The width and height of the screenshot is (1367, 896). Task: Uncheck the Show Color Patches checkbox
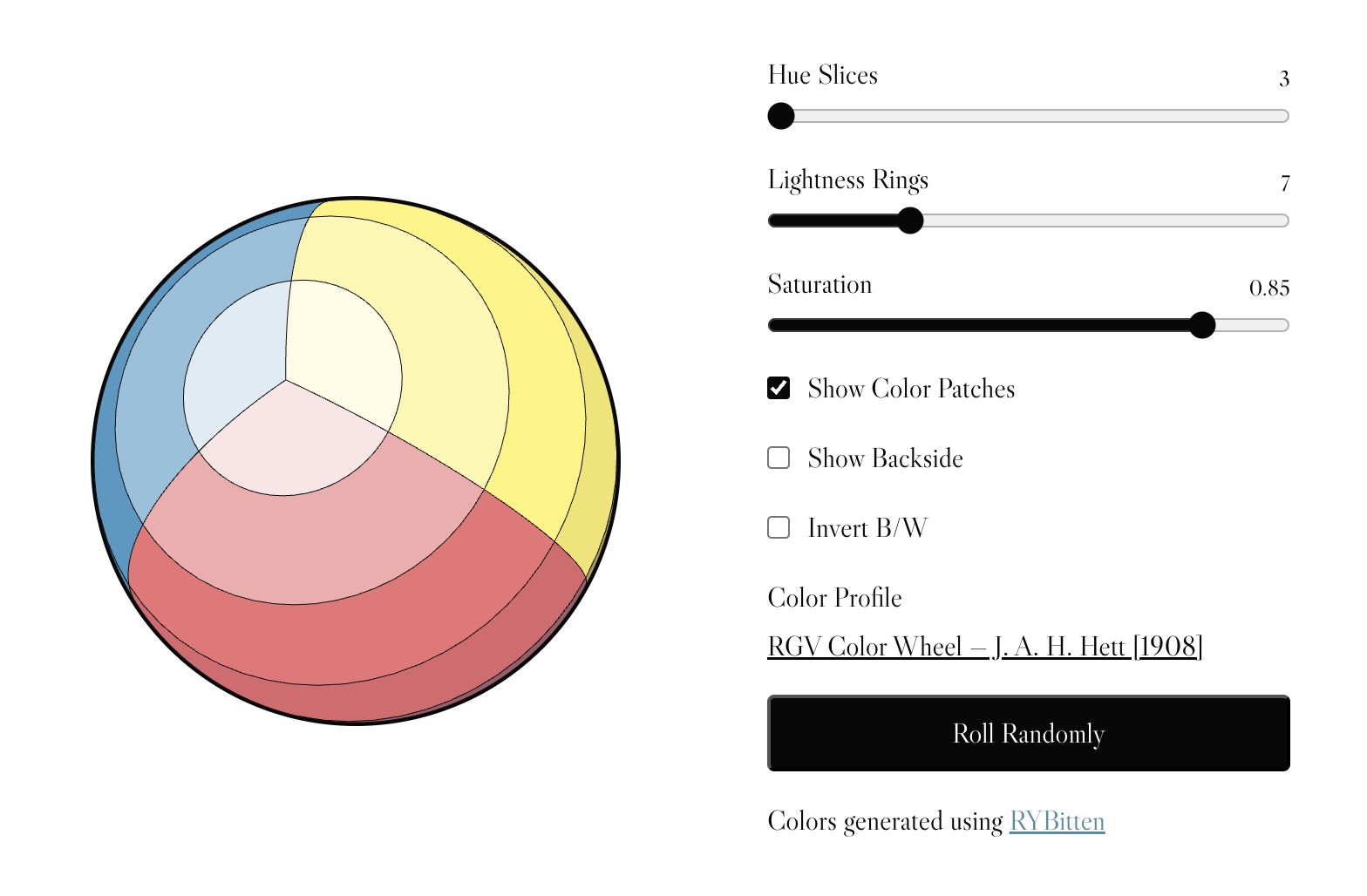779,388
